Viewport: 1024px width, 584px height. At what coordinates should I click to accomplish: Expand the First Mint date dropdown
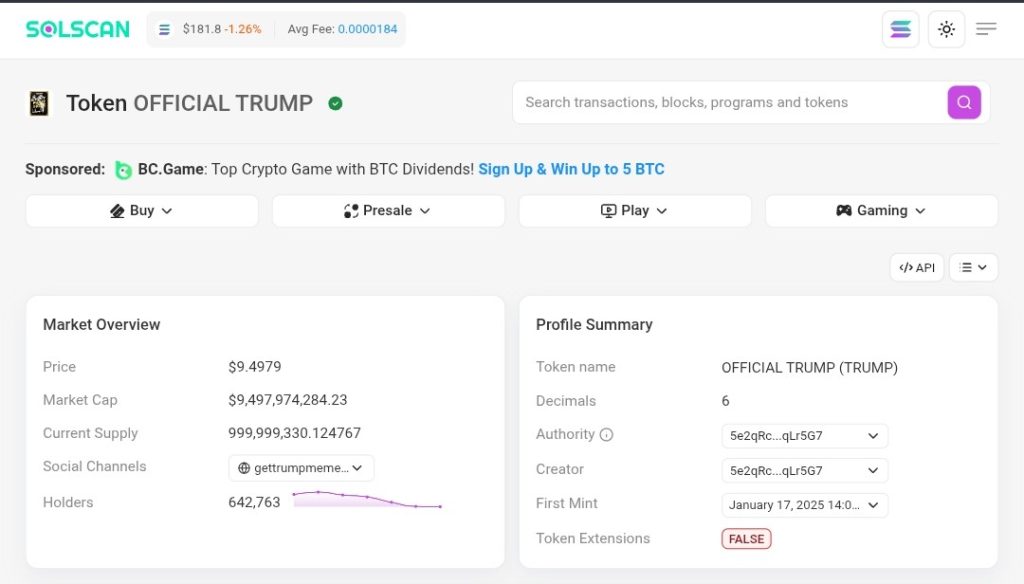point(804,505)
